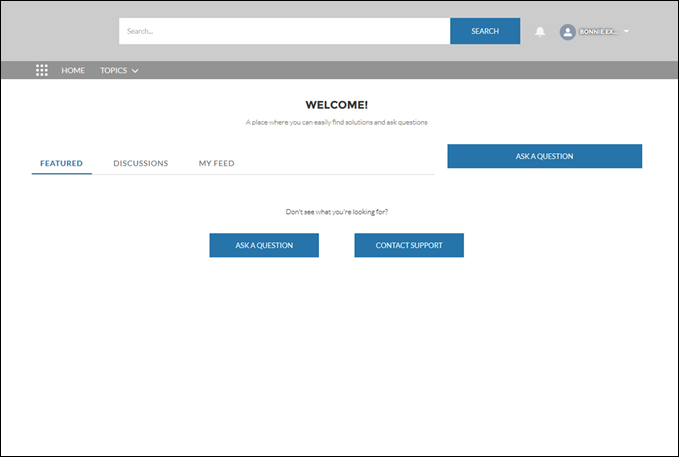Go to the Home navigation item
The width and height of the screenshot is (679, 457).
73,70
